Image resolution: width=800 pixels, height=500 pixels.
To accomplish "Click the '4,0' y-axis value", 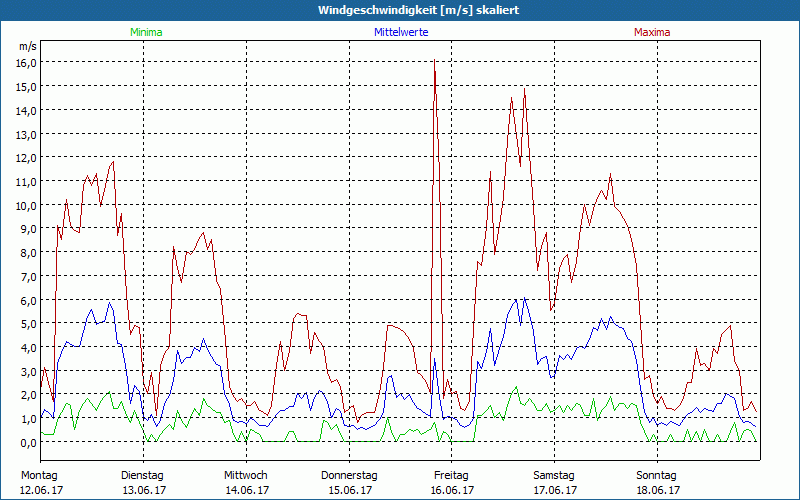I will pos(29,347).
